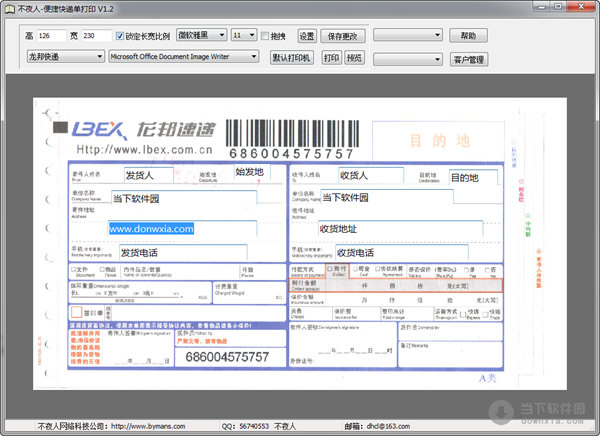Click the 预览 preview button

(354, 58)
